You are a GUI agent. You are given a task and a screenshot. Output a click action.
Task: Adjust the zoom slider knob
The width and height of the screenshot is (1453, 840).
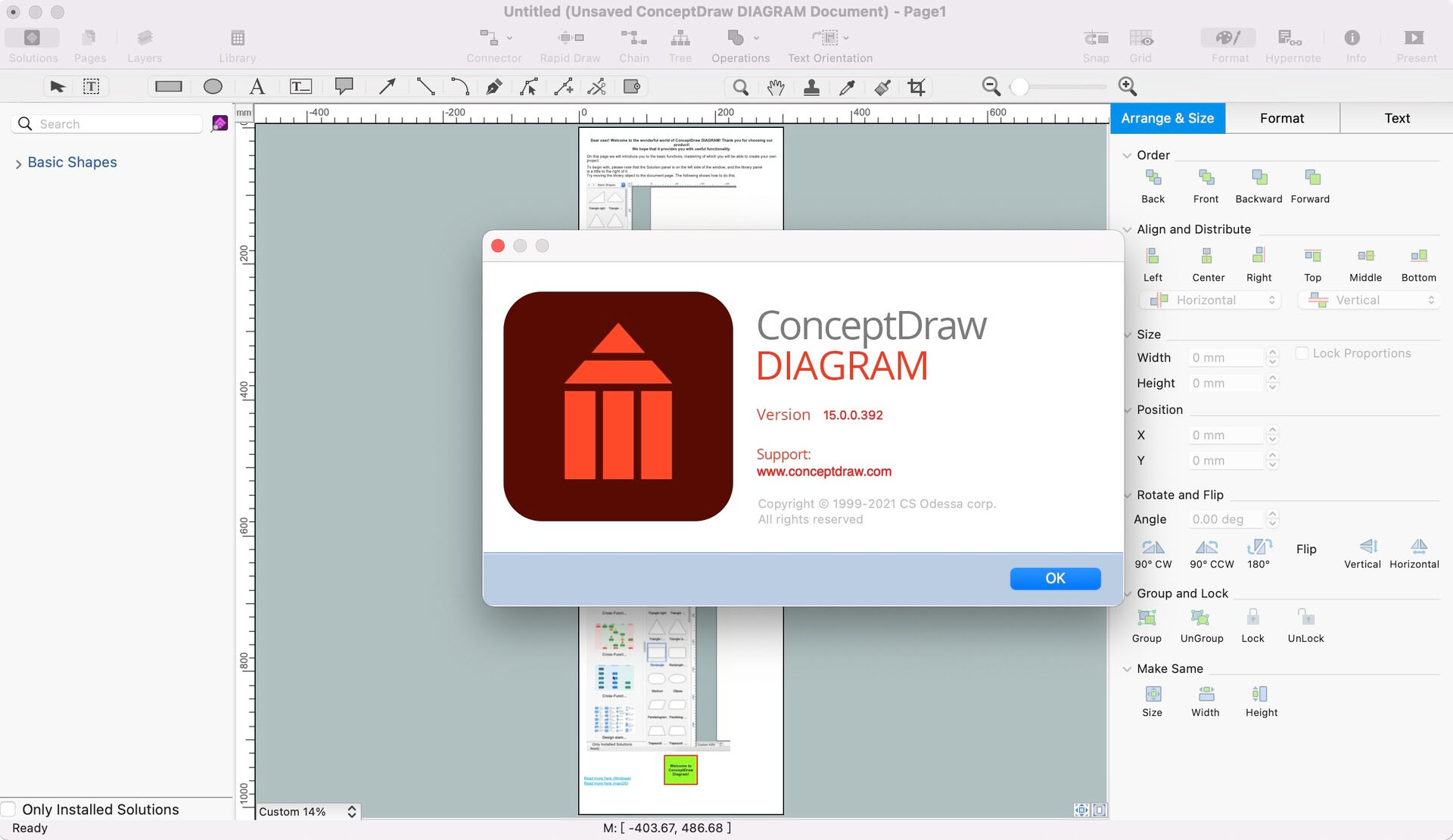pos(1019,87)
